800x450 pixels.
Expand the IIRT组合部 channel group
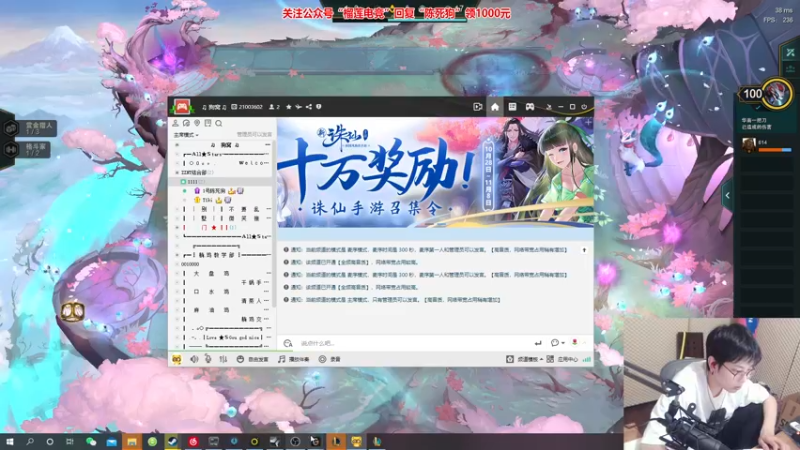click(x=177, y=172)
